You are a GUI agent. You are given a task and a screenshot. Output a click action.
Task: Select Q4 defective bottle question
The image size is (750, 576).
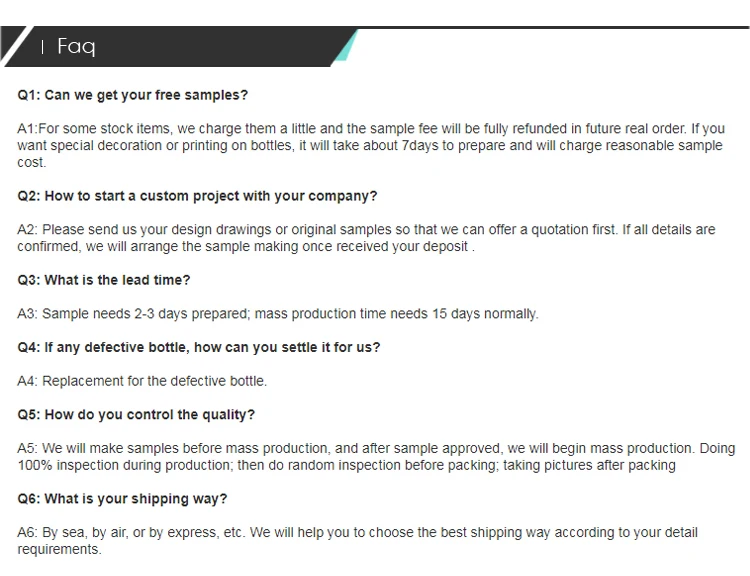coord(198,348)
